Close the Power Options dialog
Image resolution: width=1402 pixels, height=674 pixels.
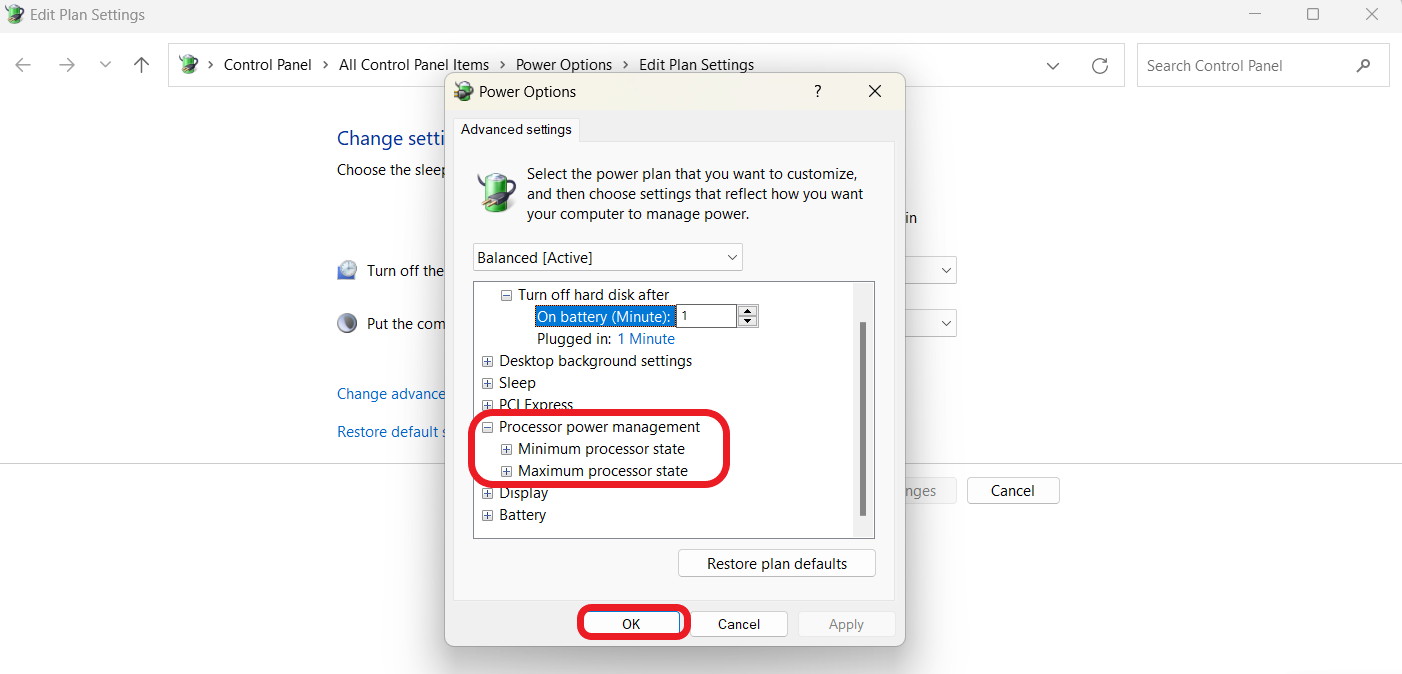coord(875,91)
